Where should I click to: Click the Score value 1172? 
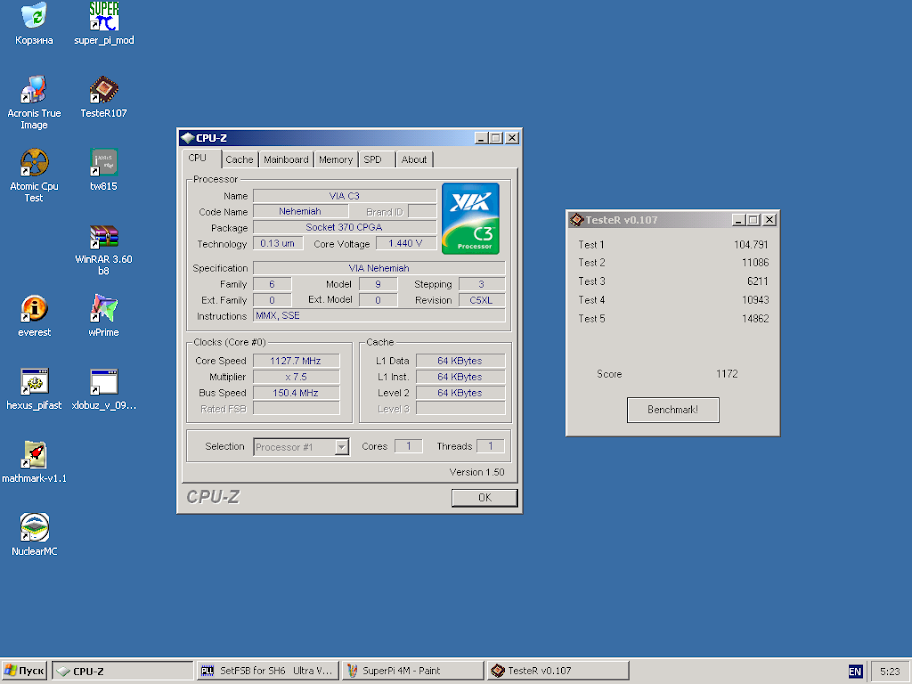click(727, 374)
